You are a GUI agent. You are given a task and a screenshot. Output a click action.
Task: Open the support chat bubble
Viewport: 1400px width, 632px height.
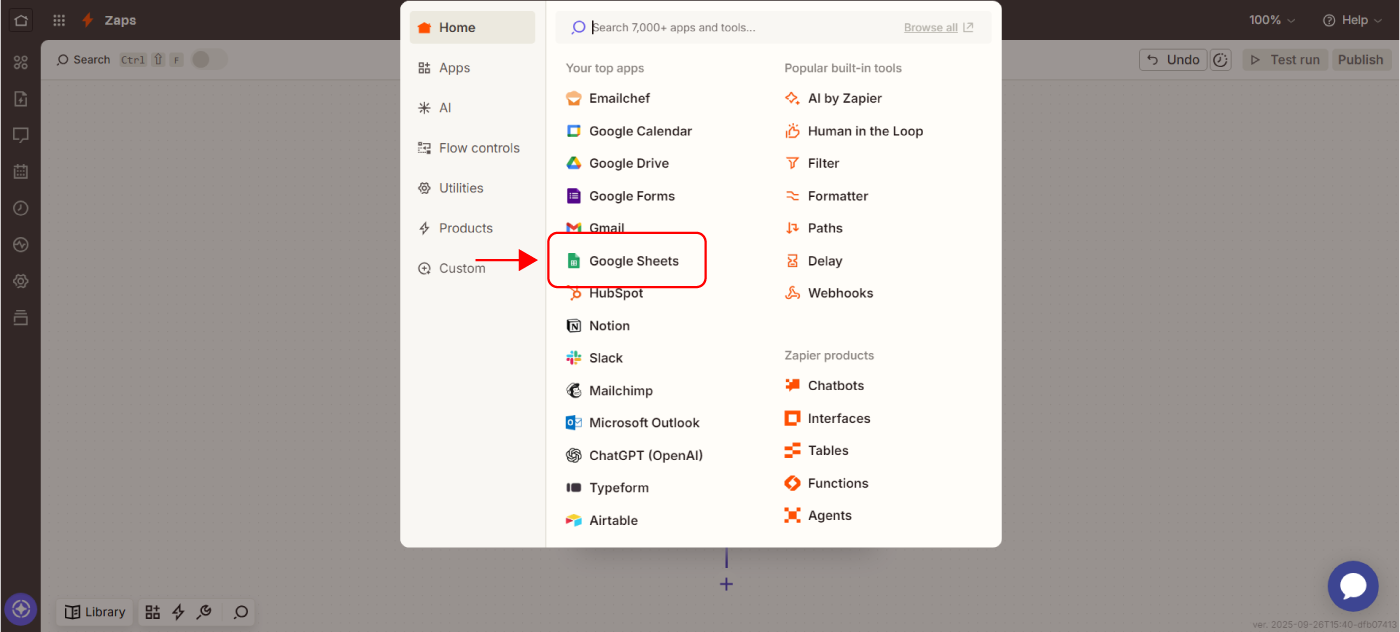[x=1352, y=586]
